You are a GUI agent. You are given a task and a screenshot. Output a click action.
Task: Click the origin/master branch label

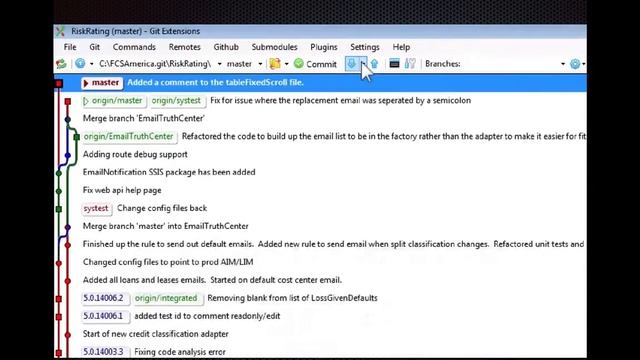click(x=113, y=101)
